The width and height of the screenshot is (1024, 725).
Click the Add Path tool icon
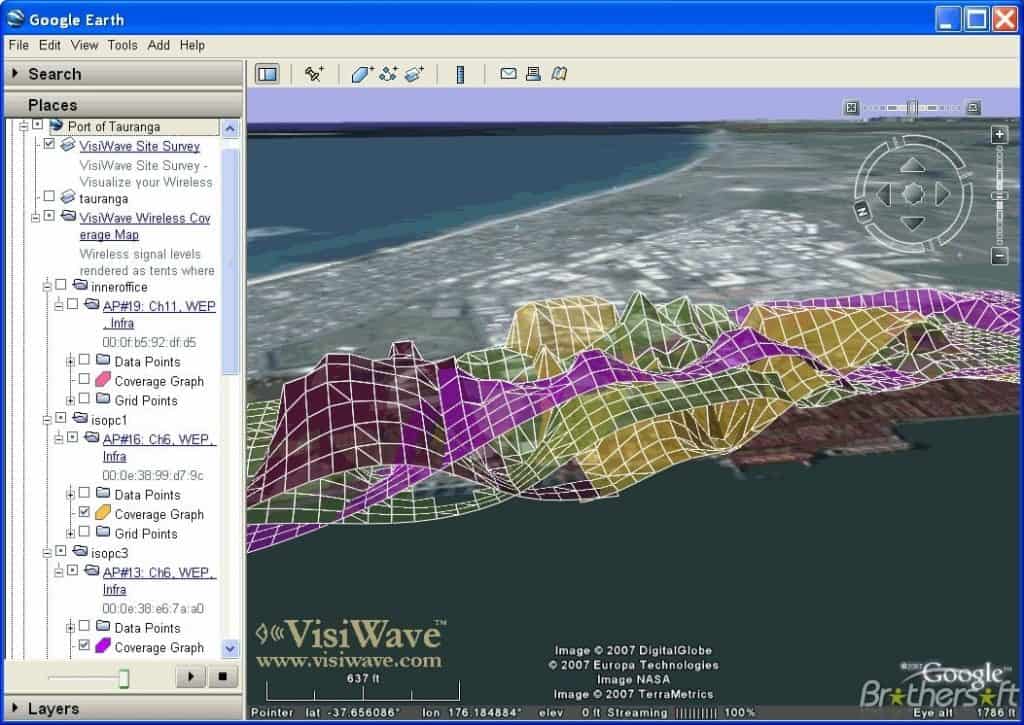click(388, 74)
